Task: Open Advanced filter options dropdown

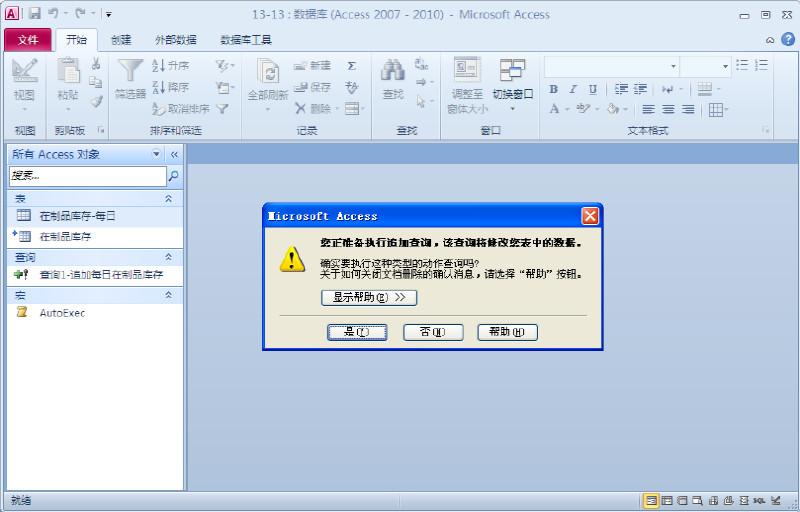Action: (x=224, y=87)
